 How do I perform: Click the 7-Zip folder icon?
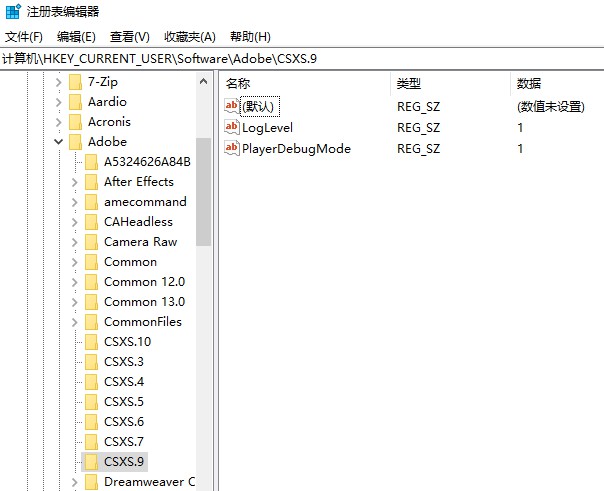[x=75, y=82]
